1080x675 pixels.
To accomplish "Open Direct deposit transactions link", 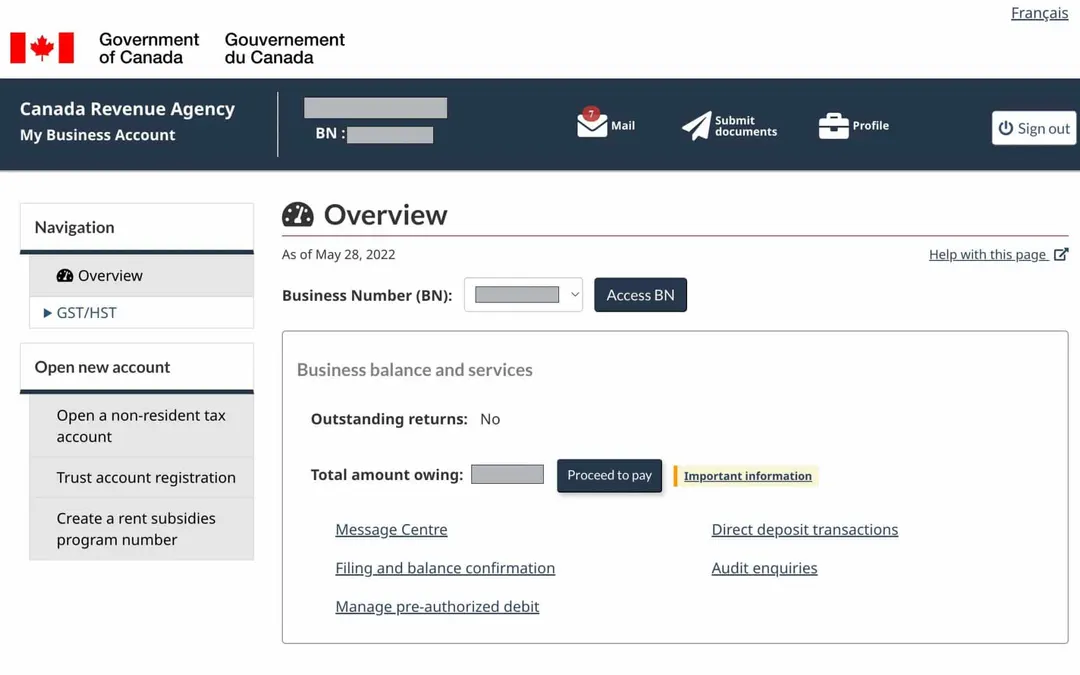I will 804,530.
